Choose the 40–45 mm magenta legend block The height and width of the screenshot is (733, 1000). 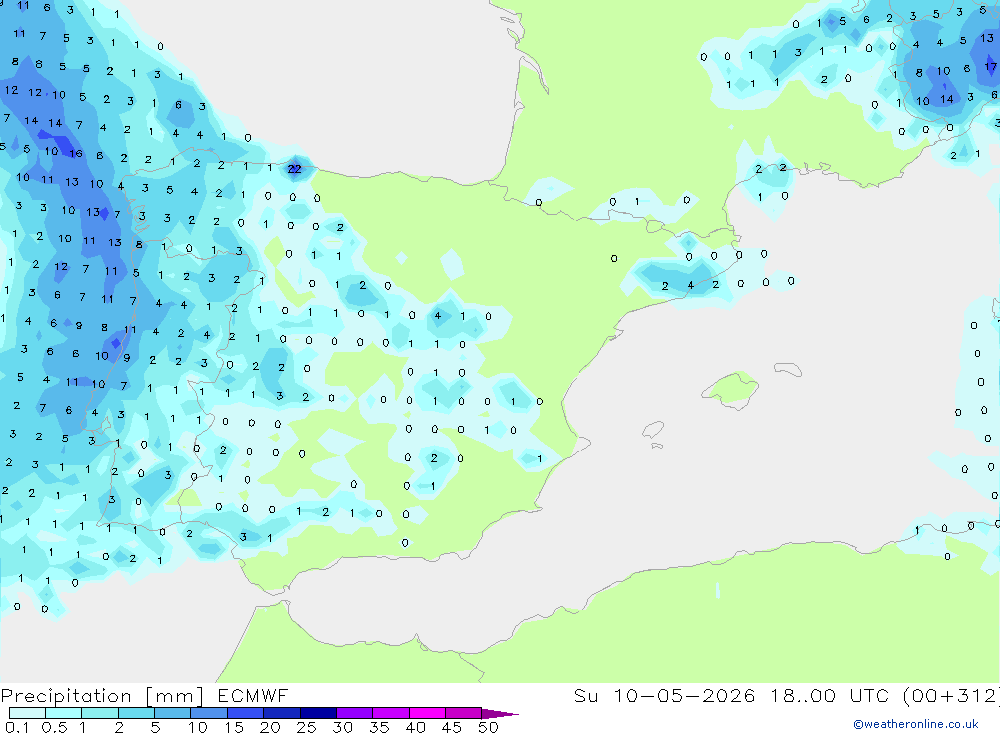click(x=427, y=713)
